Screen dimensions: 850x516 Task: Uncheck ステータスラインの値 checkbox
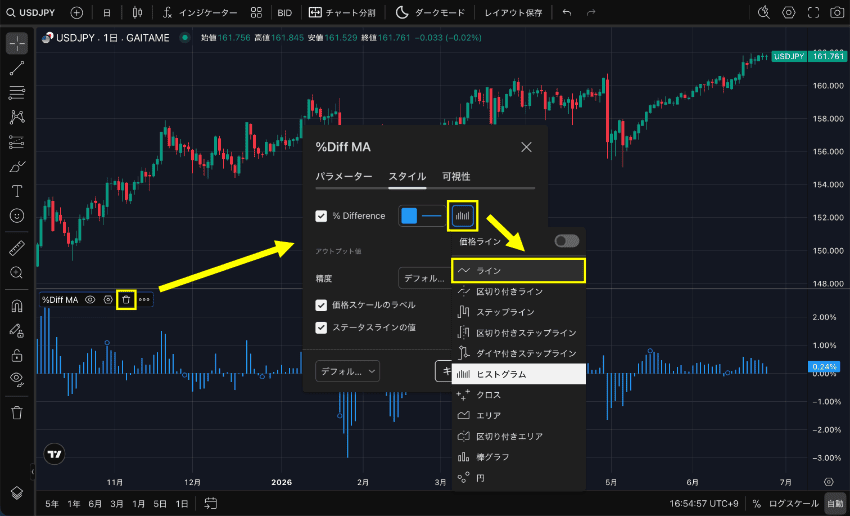tap(321, 327)
